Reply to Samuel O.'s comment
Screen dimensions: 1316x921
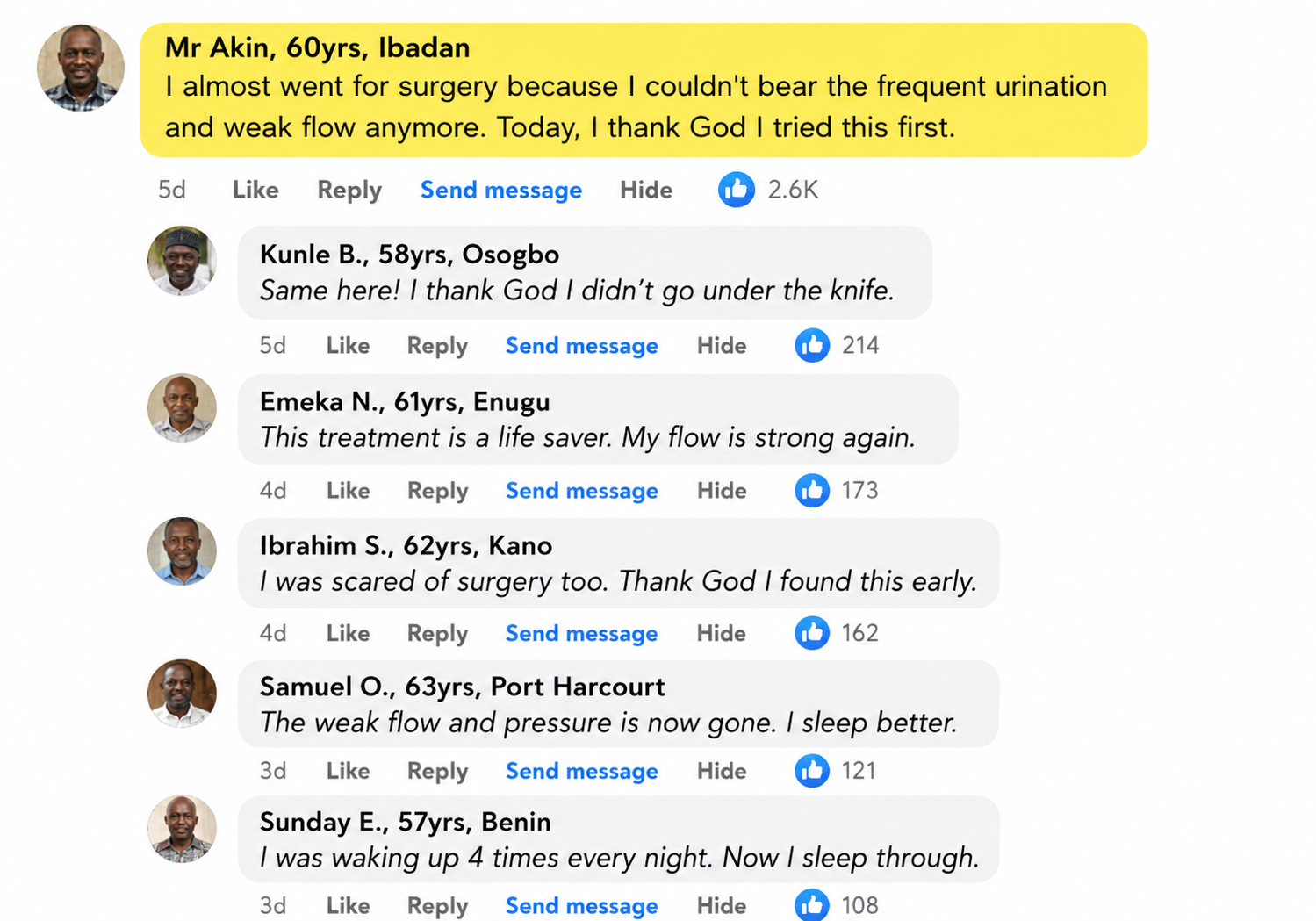click(x=437, y=771)
